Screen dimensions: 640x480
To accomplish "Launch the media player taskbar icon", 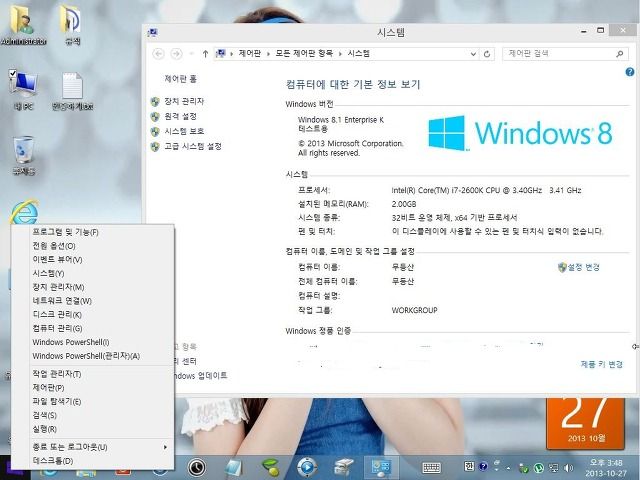I will [307, 468].
